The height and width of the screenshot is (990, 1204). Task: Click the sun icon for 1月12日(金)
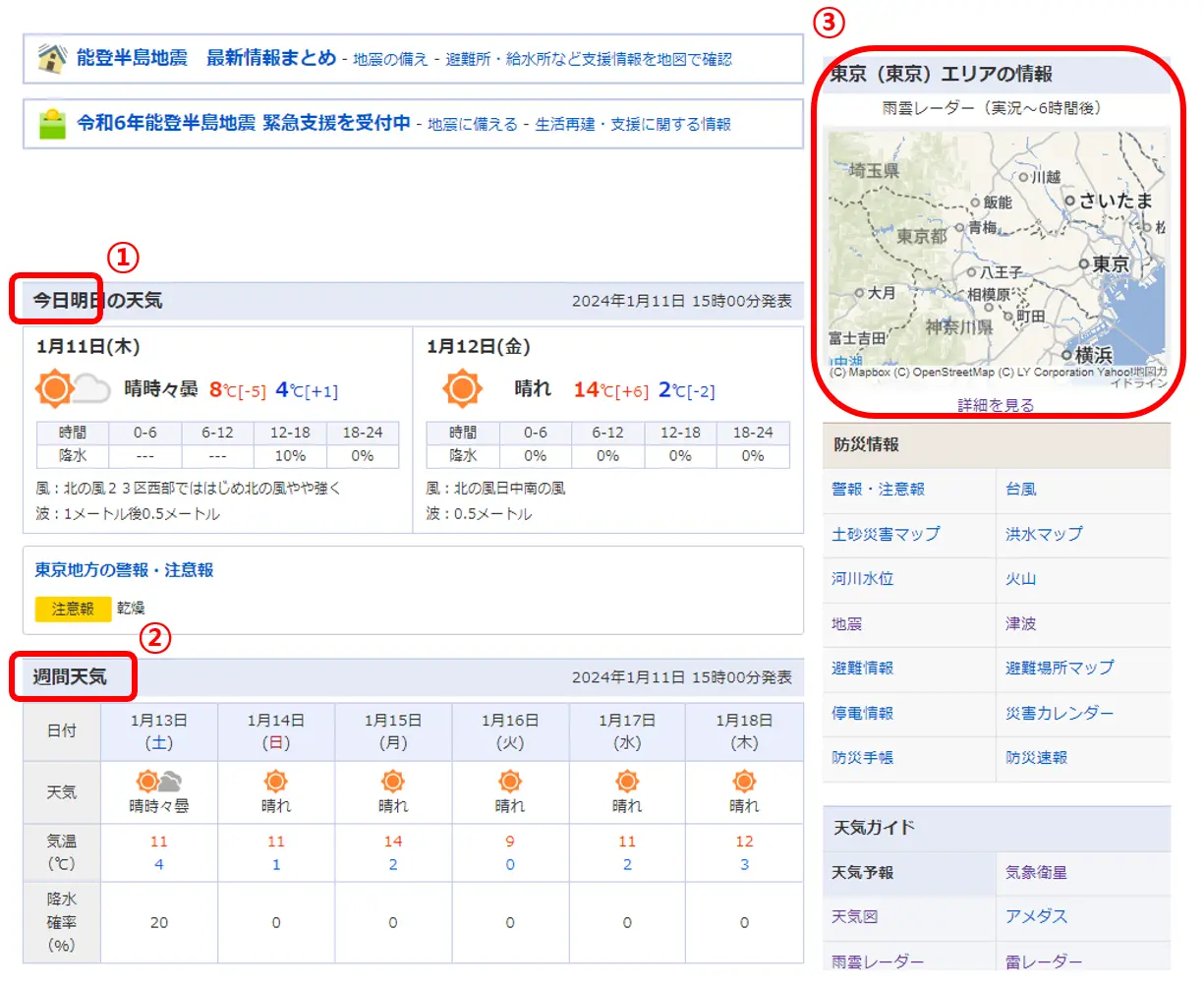point(462,389)
